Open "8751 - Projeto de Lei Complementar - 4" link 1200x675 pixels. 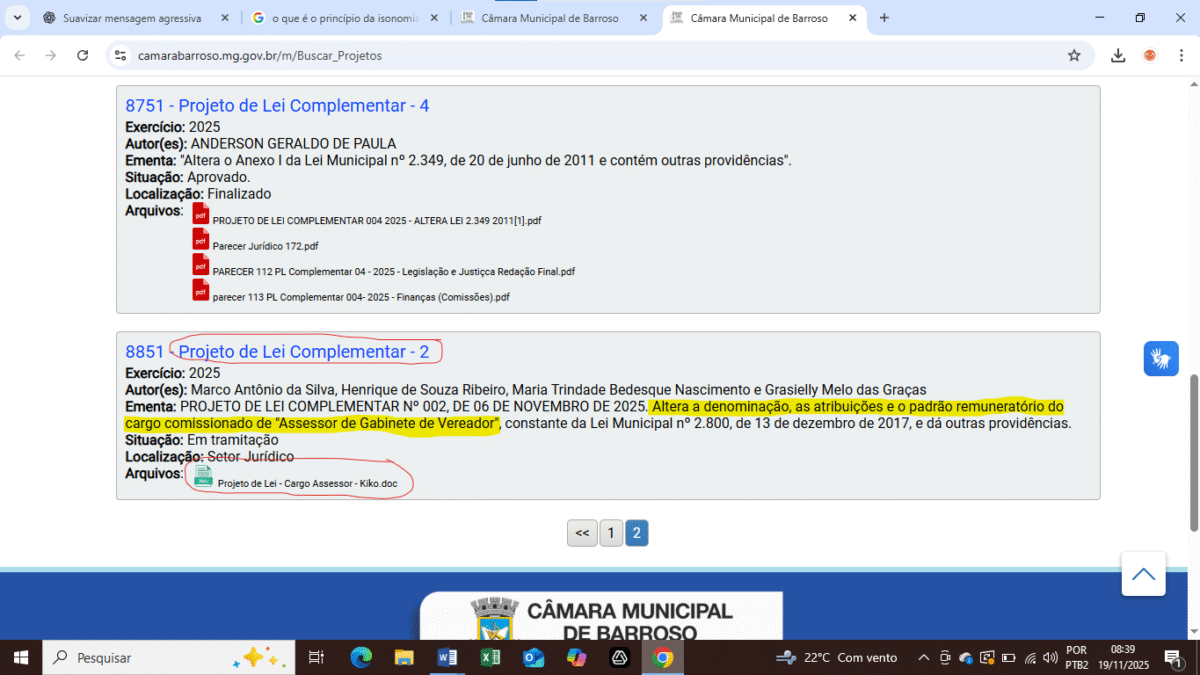(x=277, y=106)
